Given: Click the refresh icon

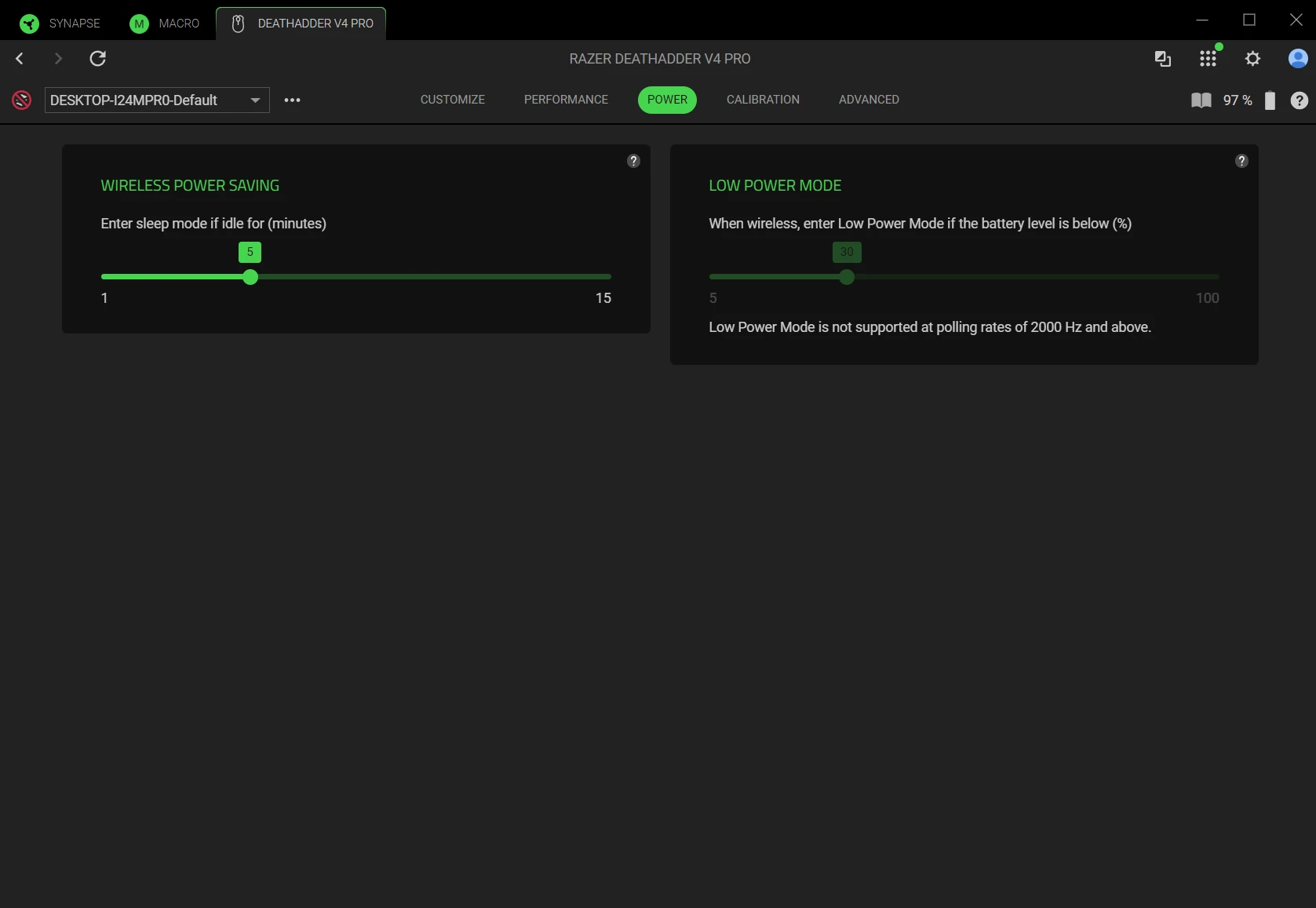Looking at the screenshot, I should point(97,59).
